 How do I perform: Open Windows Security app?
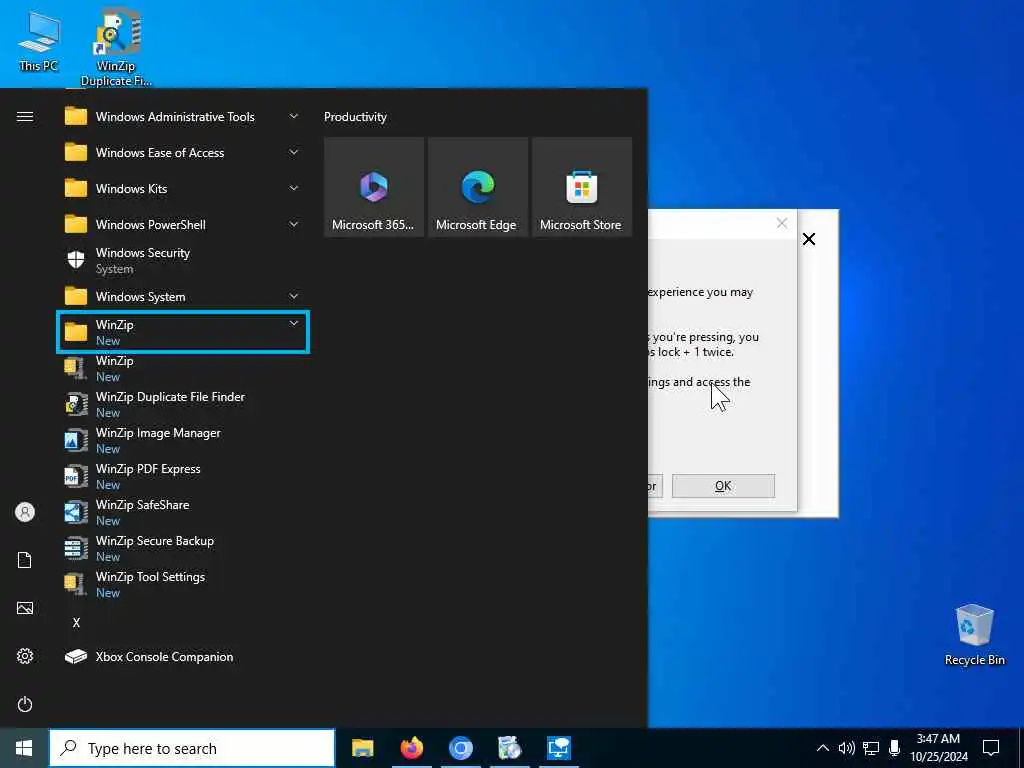click(183, 260)
